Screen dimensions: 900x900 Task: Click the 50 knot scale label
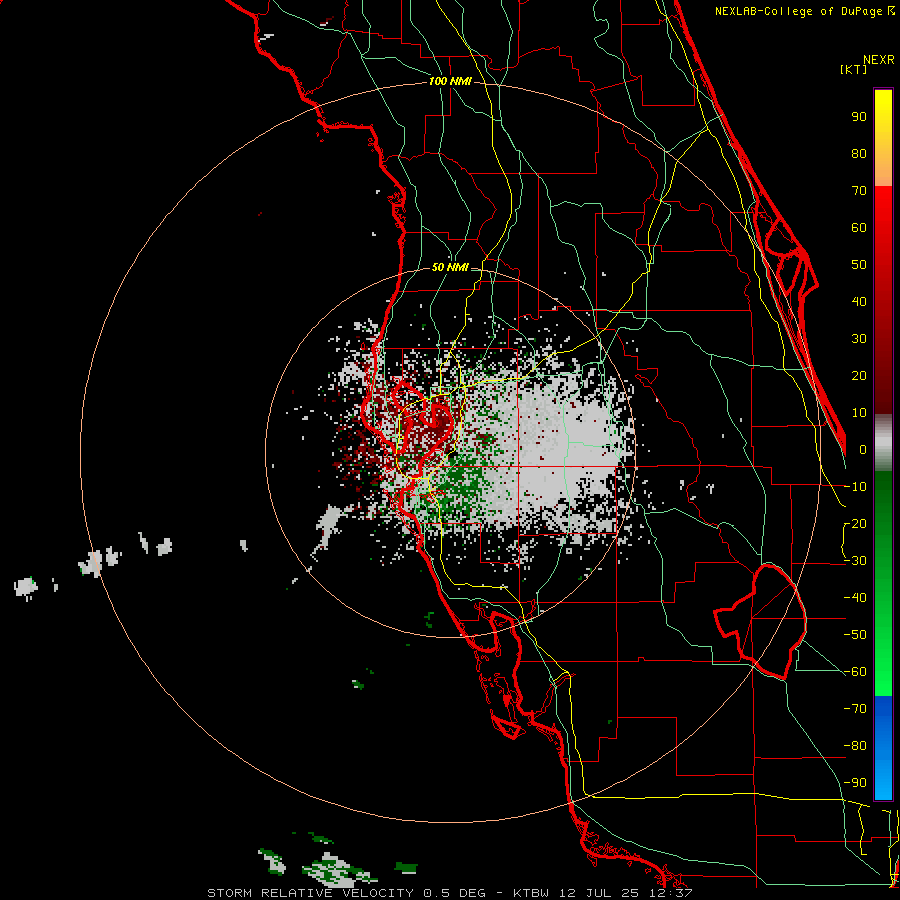click(x=859, y=265)
